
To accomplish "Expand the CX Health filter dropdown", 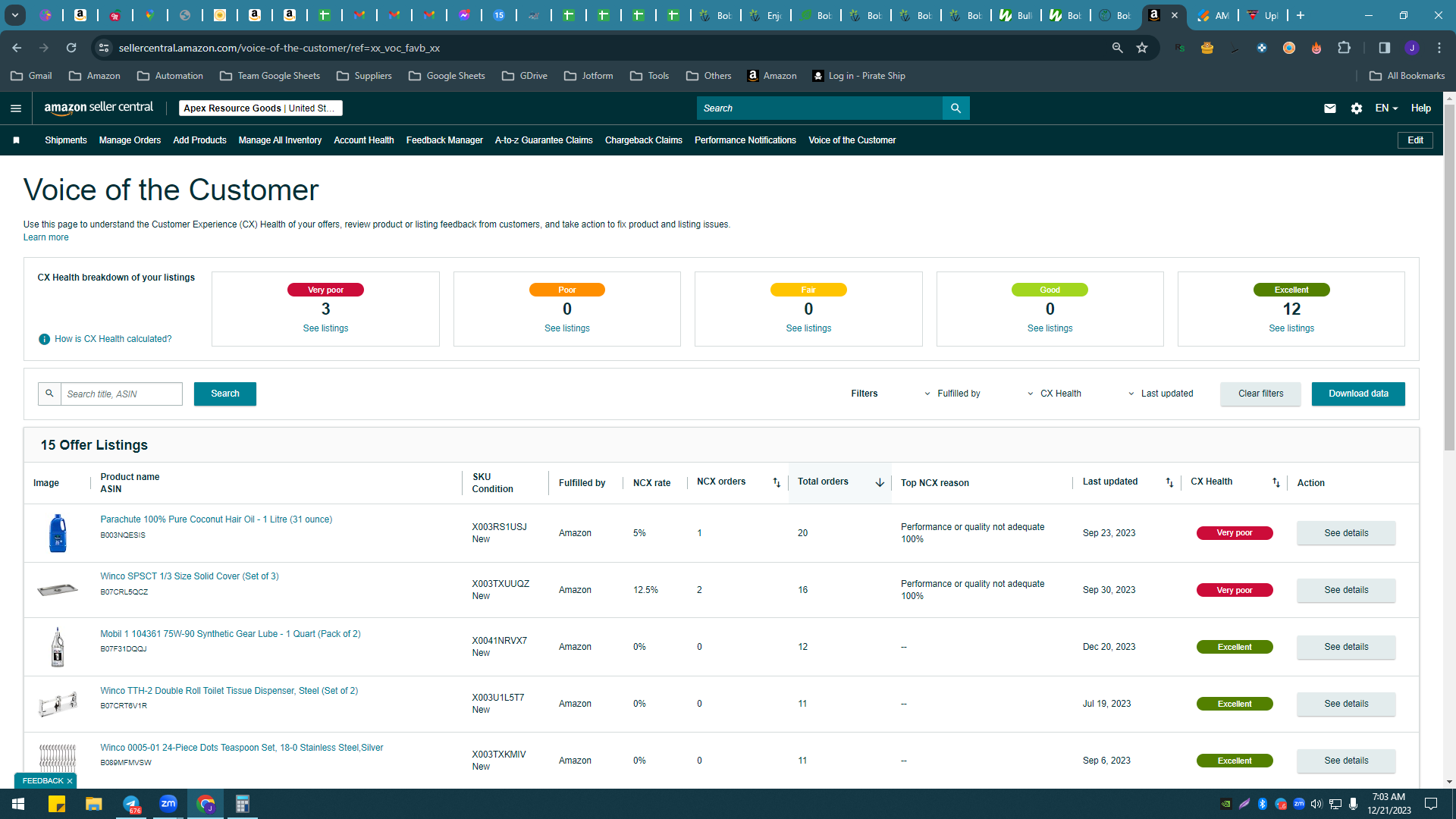I will point(1054,394).
